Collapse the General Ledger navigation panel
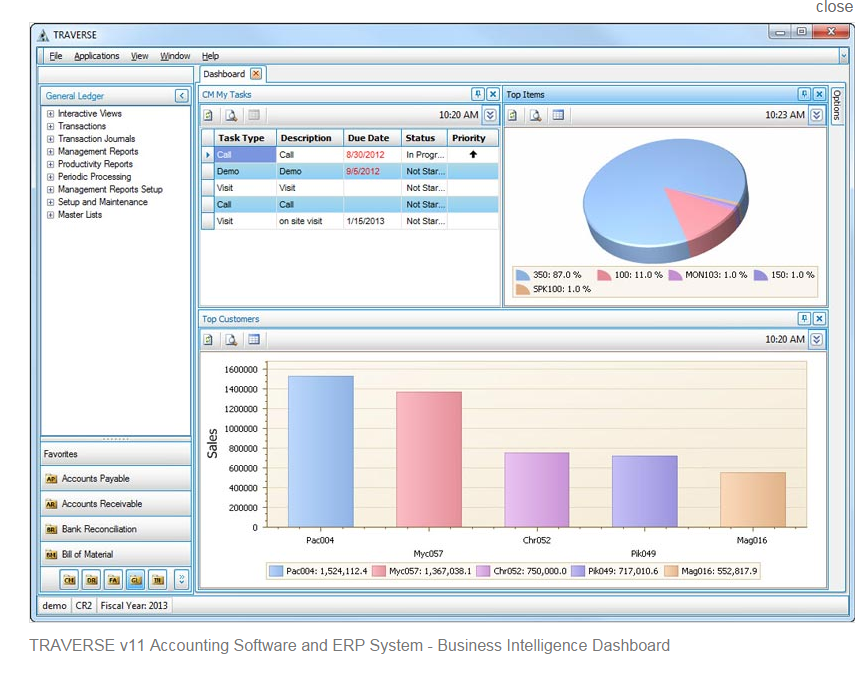Viewport: 855px width, 677px height. point(182,96)
